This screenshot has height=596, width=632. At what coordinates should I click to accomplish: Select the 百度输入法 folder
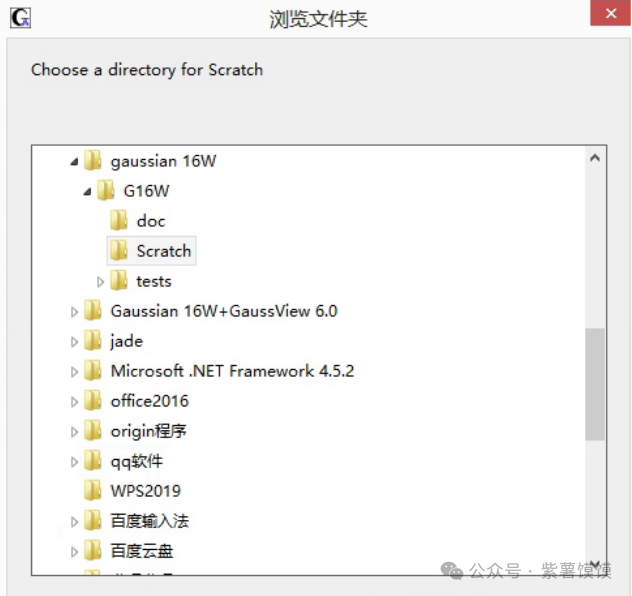(x=149, y=521)
